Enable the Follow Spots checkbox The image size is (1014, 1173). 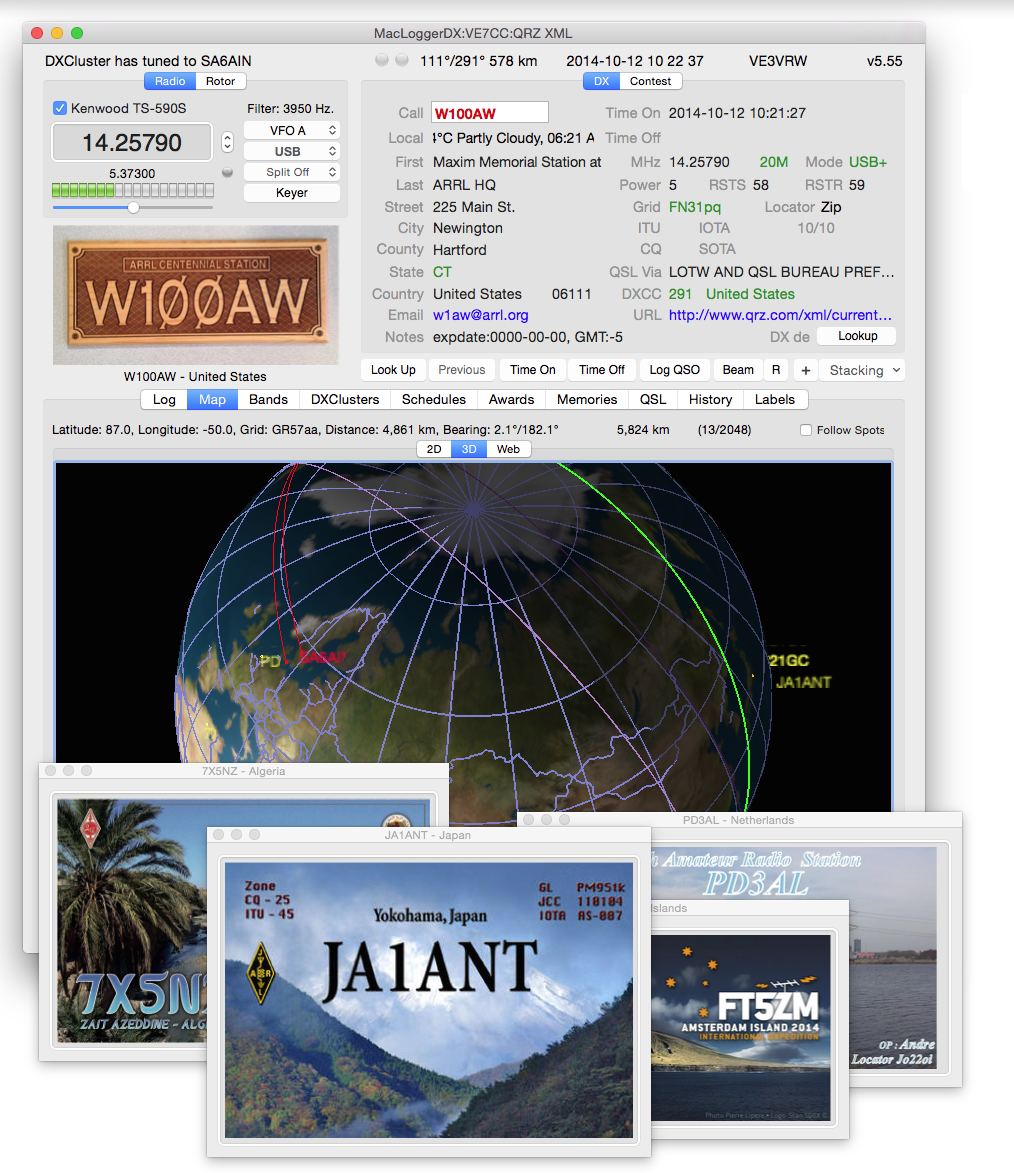(x=806, y=430)
